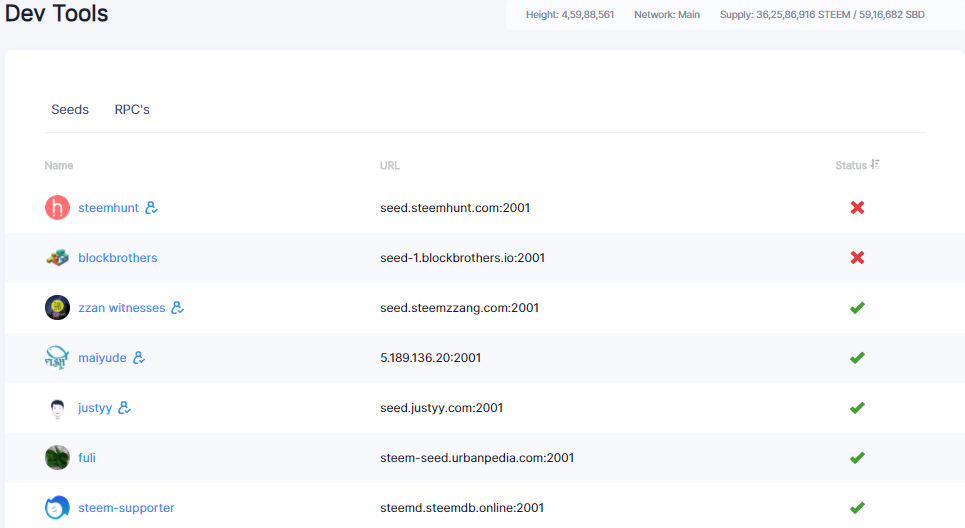
Task: Click the maiyude avatar icon
Action: point(57,358)
